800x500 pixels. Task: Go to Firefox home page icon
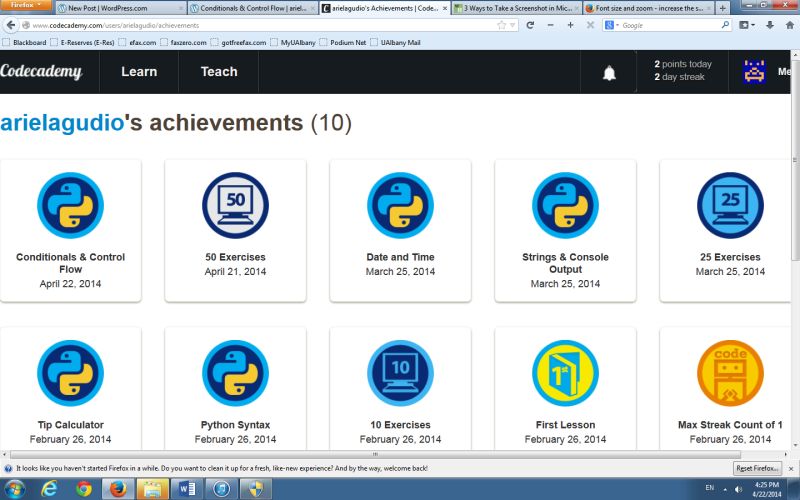coord(789,25)
